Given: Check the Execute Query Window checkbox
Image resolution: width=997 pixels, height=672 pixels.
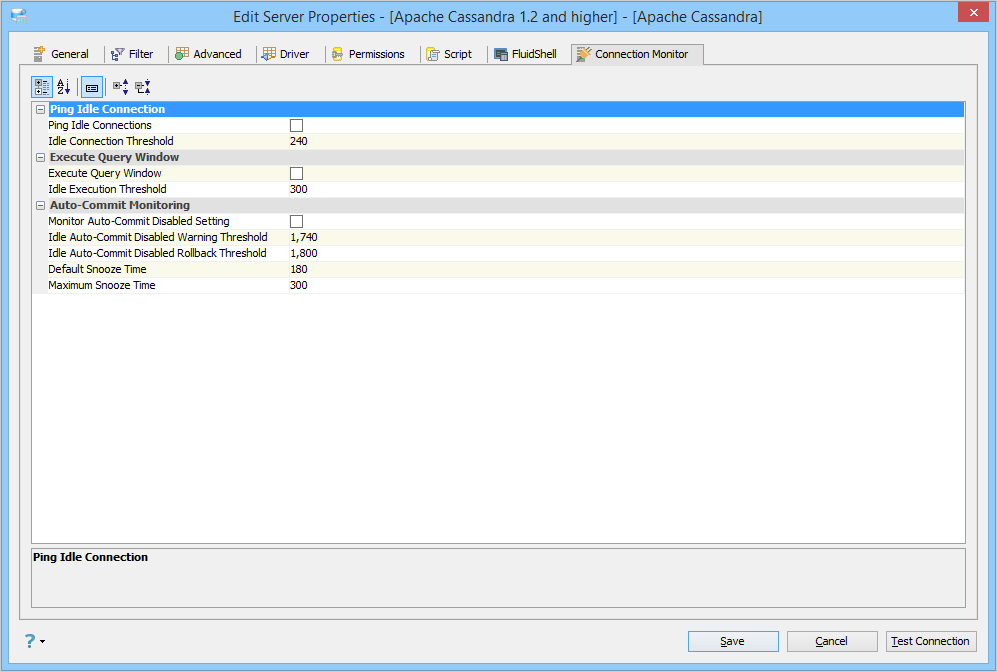Looking at the screenshot, I should coord(296,174).
